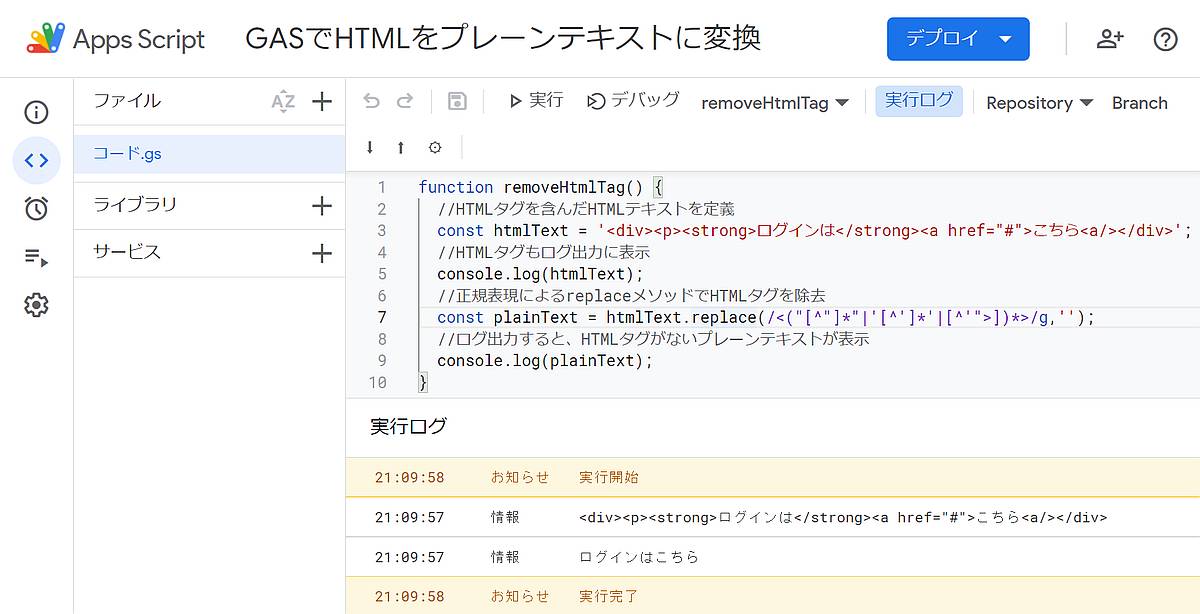Open the help question mark icon
This screenshot has width=1200, height=614.
[1165, 39]
